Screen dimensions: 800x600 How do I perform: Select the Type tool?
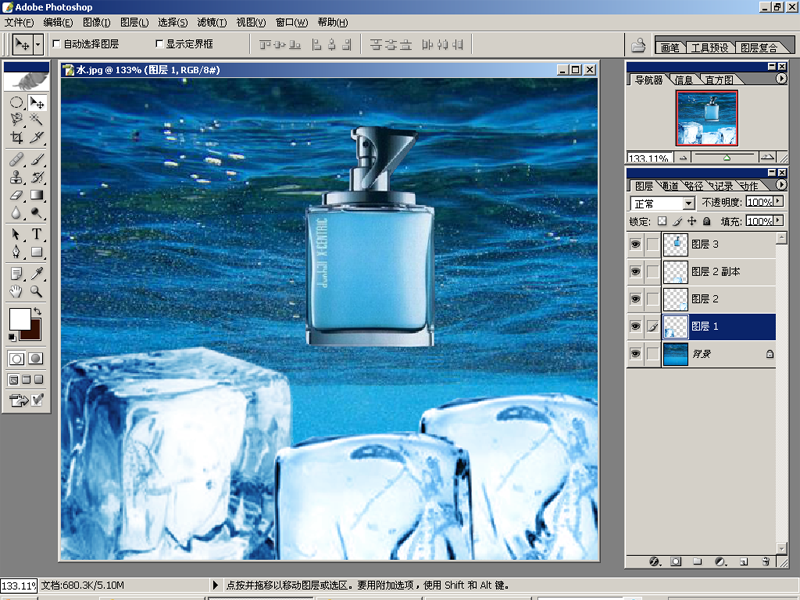[x=37, y=234]
